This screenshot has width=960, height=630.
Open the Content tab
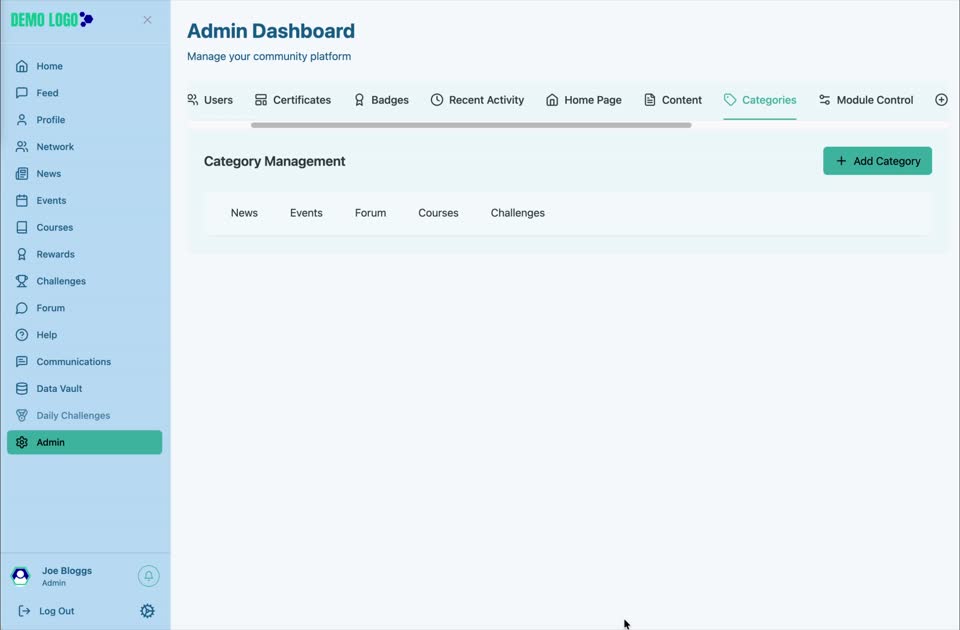coord(673,100)
